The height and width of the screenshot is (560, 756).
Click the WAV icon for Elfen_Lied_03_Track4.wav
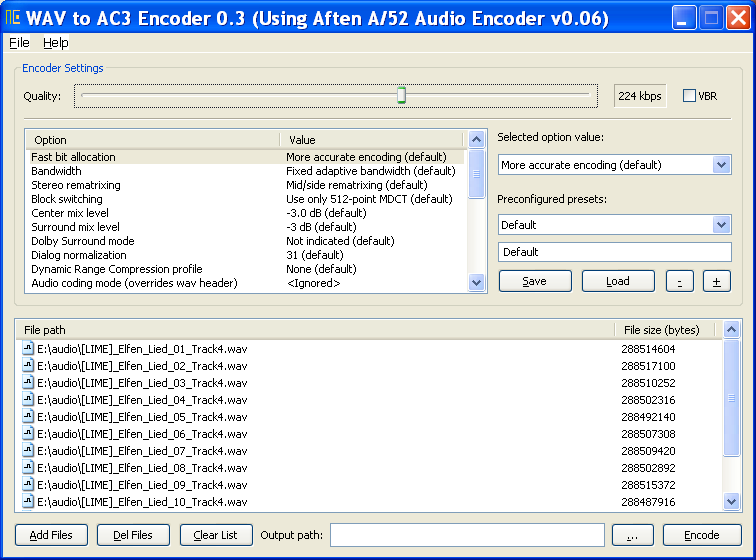tap(28, 382)
